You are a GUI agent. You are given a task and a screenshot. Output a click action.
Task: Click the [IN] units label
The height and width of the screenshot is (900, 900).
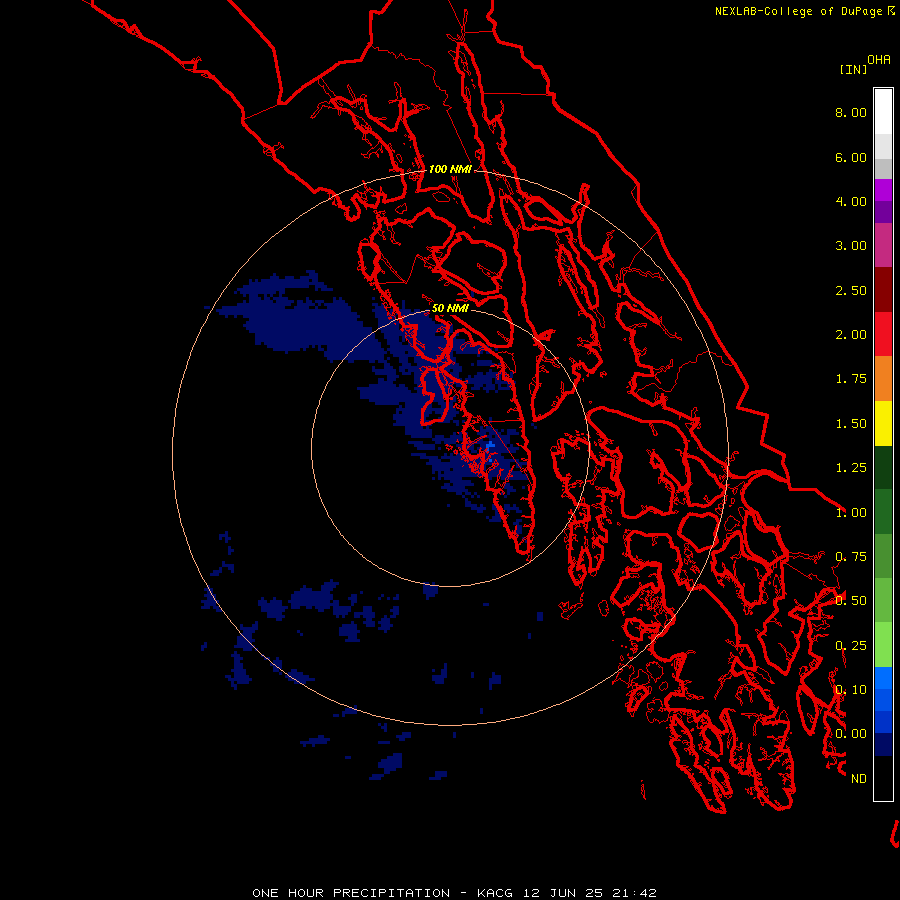pos(853,69)
